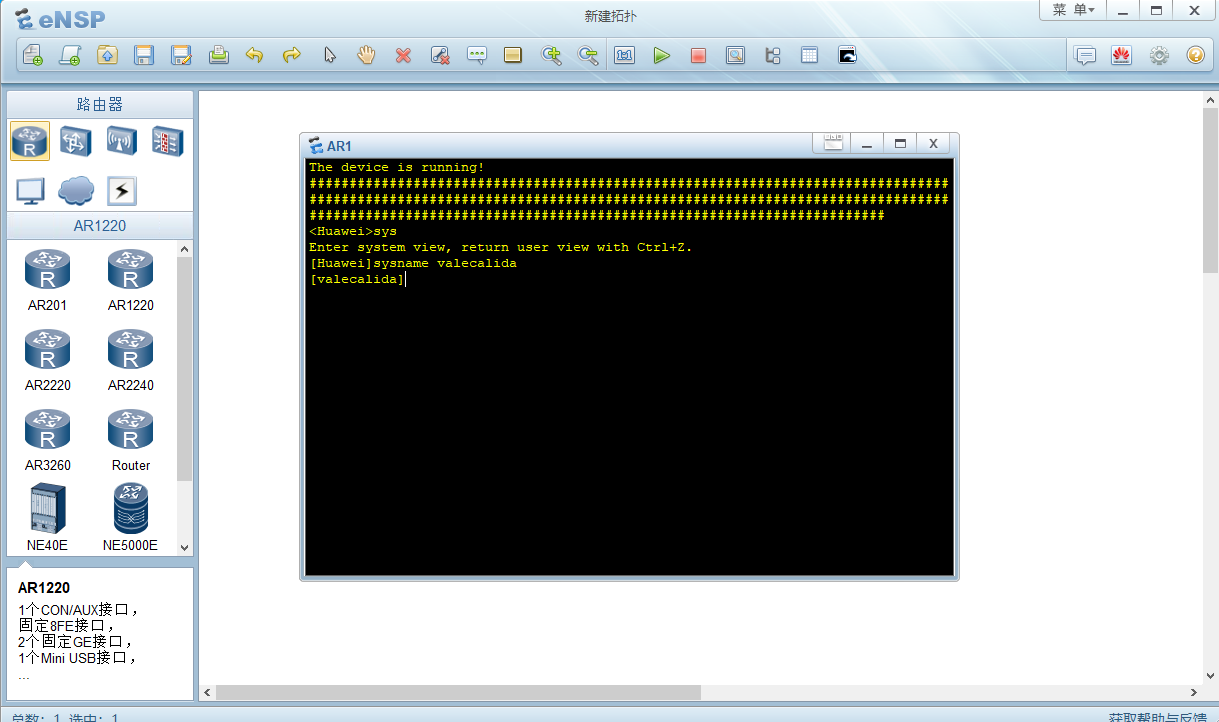Screen dimensions: 1219x722
Task: Open the 菜单 dropdown menu
Action: point(1073,10)
